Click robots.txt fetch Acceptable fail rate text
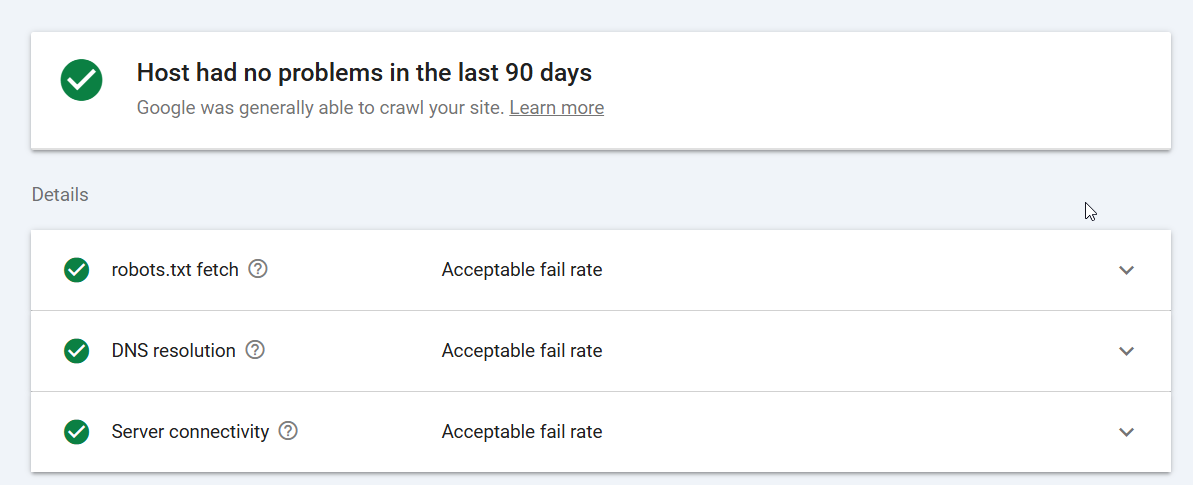This screenshot has height=485, width=1193. point(522,270)
